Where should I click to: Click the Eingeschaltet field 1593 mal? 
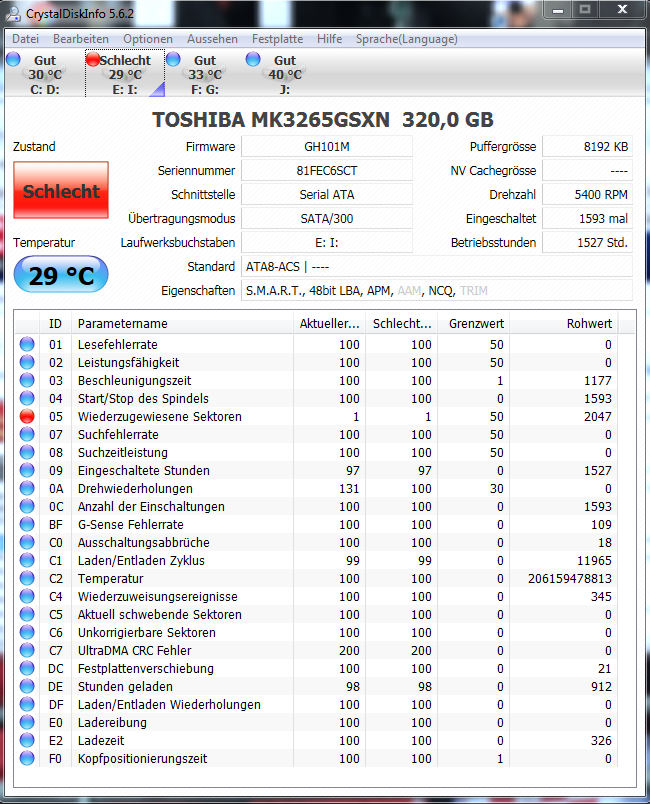click(587, 218)
